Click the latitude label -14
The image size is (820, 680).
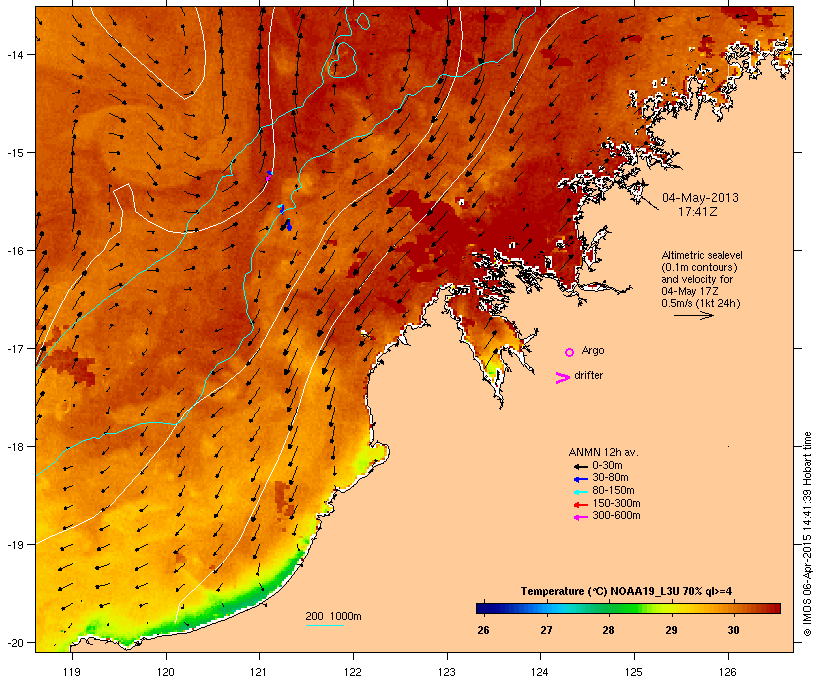pos(14,54)
